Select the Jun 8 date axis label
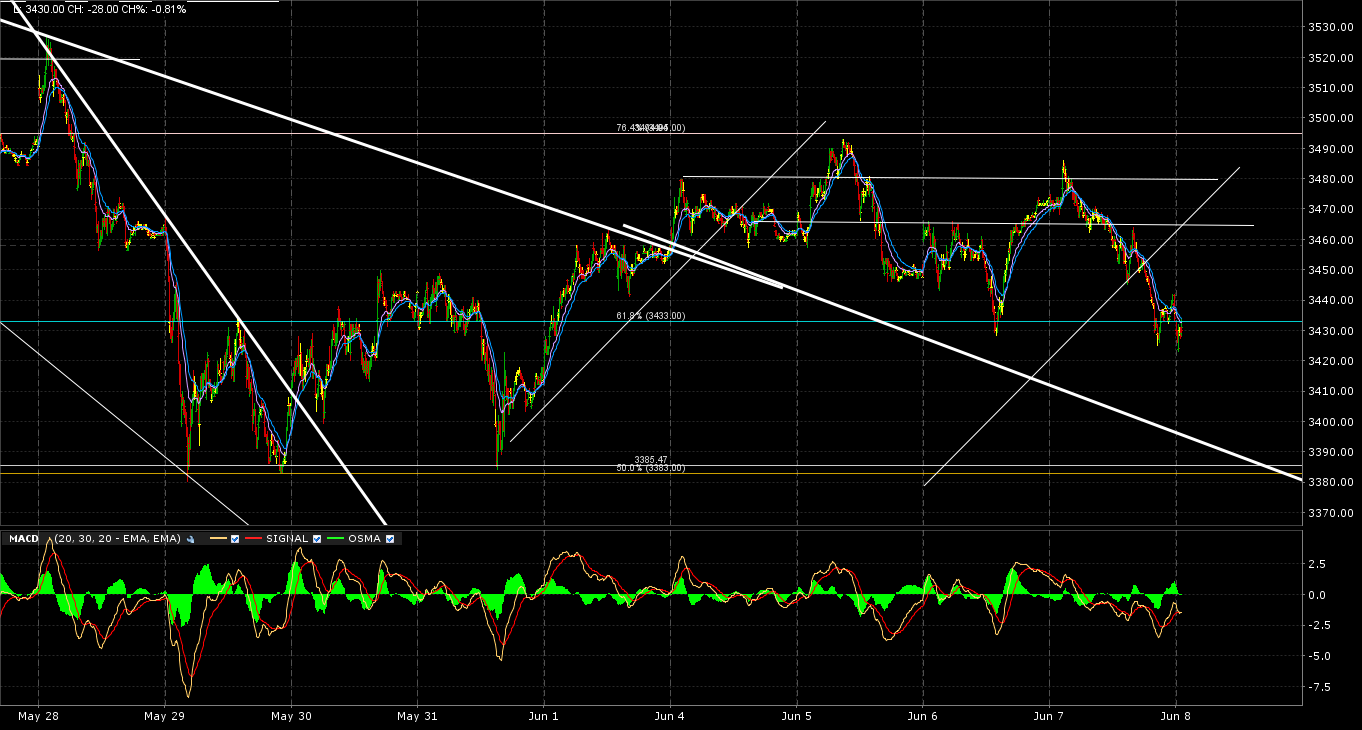This screenshot has width=1362, height=730. (x=1176, y=717)
